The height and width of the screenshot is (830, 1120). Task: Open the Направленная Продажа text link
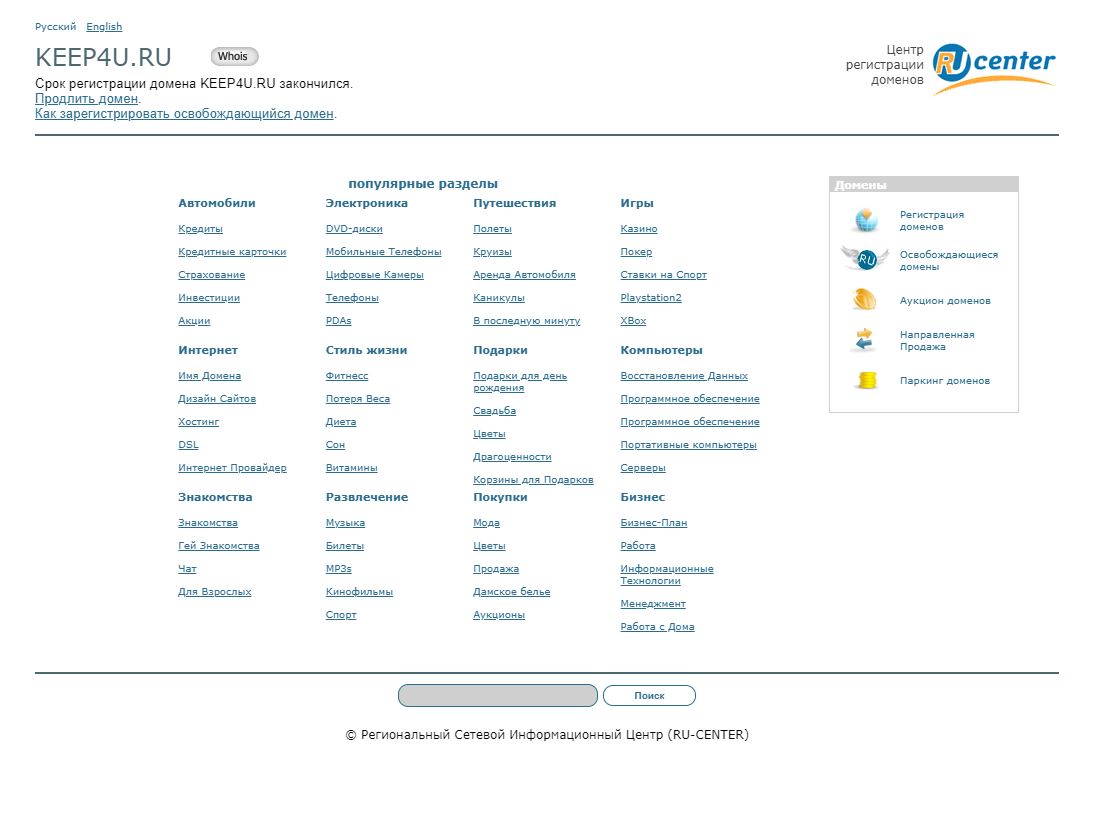pos(936,341)
